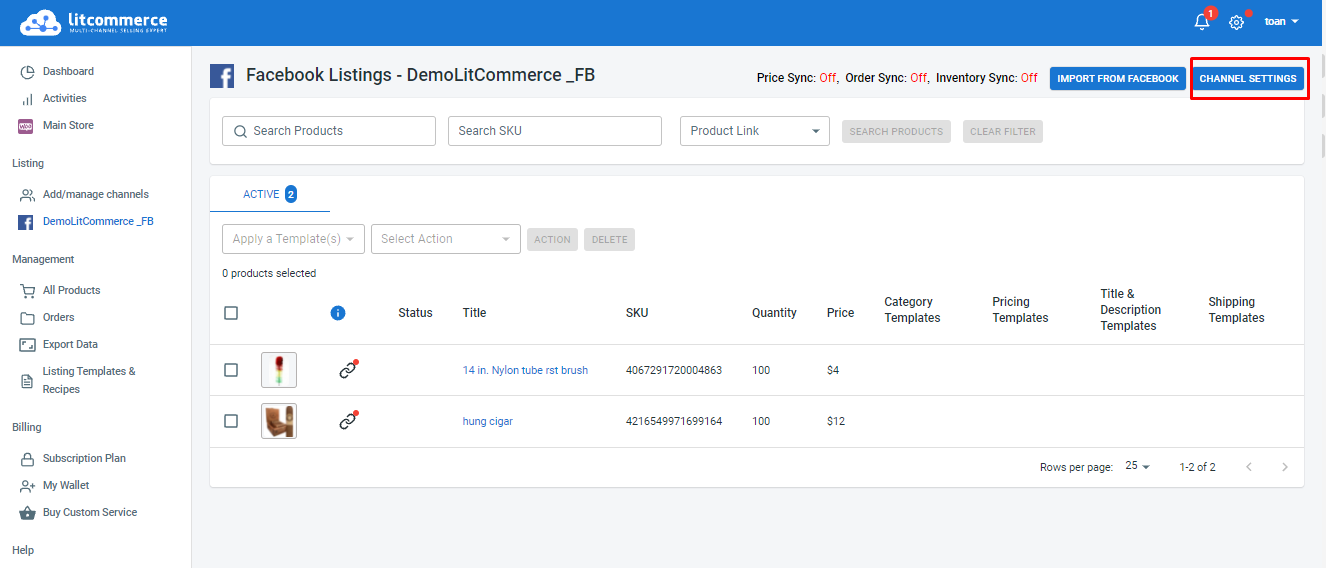
Task: Open the settings gear icon
Action: coord(1237,22)
